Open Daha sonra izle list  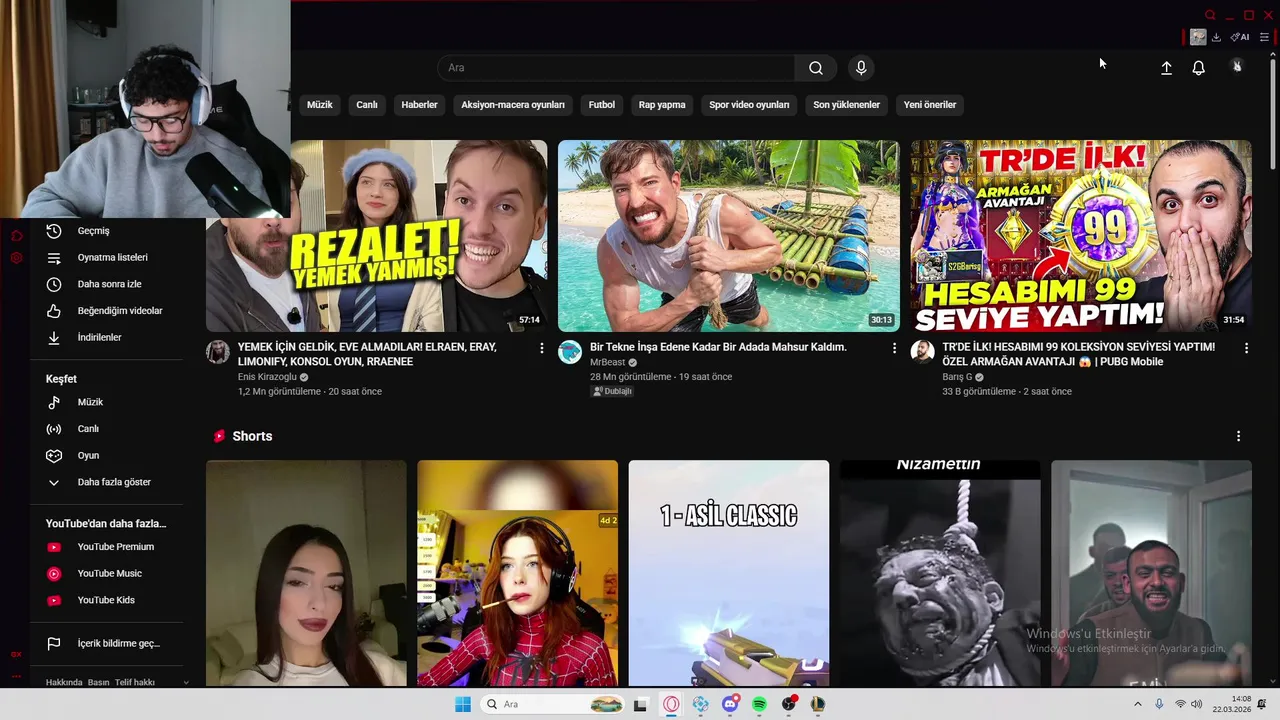click(x=112, y=284)
